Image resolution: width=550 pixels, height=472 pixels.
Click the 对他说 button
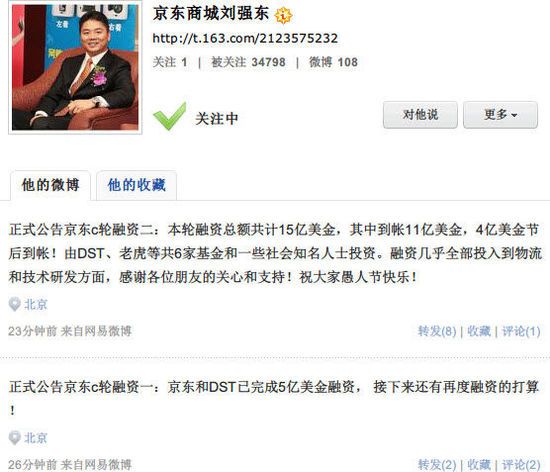[x=420, y=115]
